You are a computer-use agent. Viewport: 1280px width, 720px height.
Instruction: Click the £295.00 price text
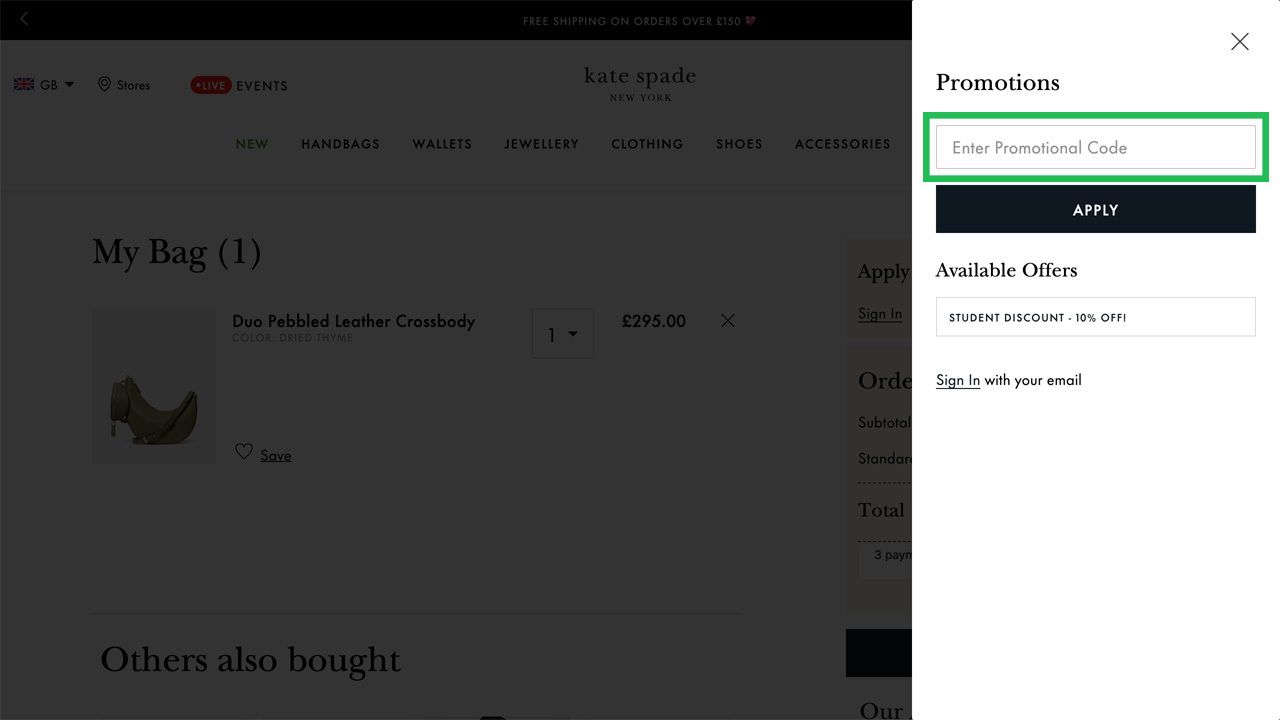pyautogui.click(x=654, y=321)
